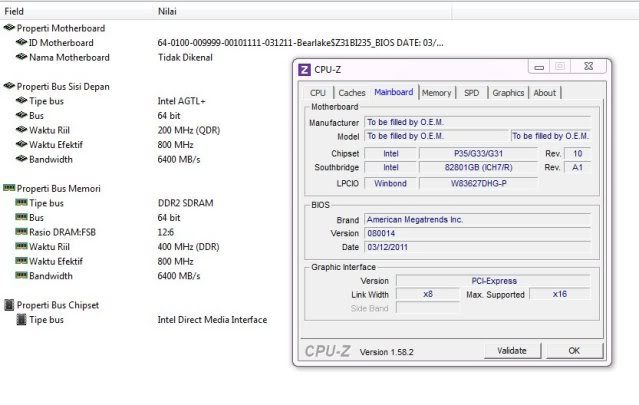Click the Validate button
The height and width of the screenshot is (405, 639).
[512, 350]
